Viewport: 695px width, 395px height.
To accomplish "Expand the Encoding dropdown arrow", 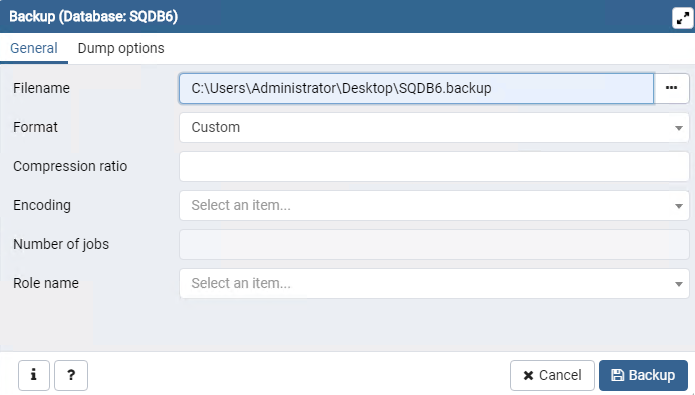I will tap(679, 206).
